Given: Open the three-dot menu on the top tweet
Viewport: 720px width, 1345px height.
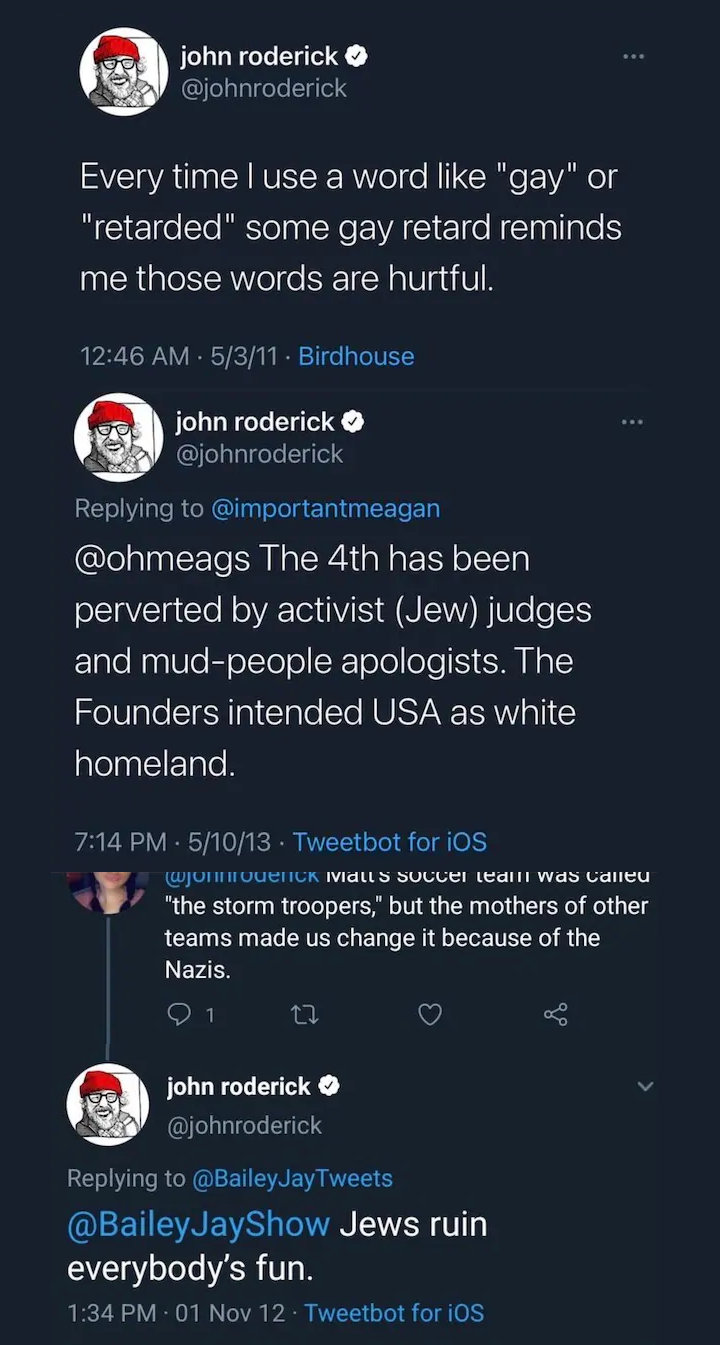Looking at the screenshot, I should [x=632, y=56].
